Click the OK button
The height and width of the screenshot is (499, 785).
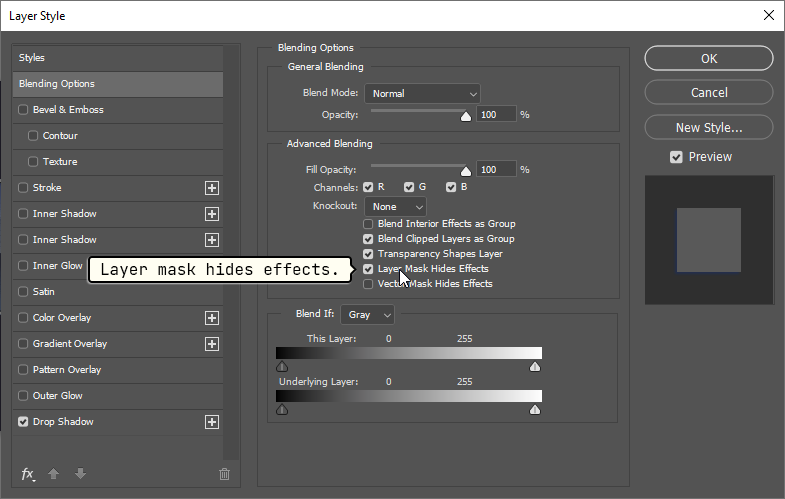click(708, 59)
